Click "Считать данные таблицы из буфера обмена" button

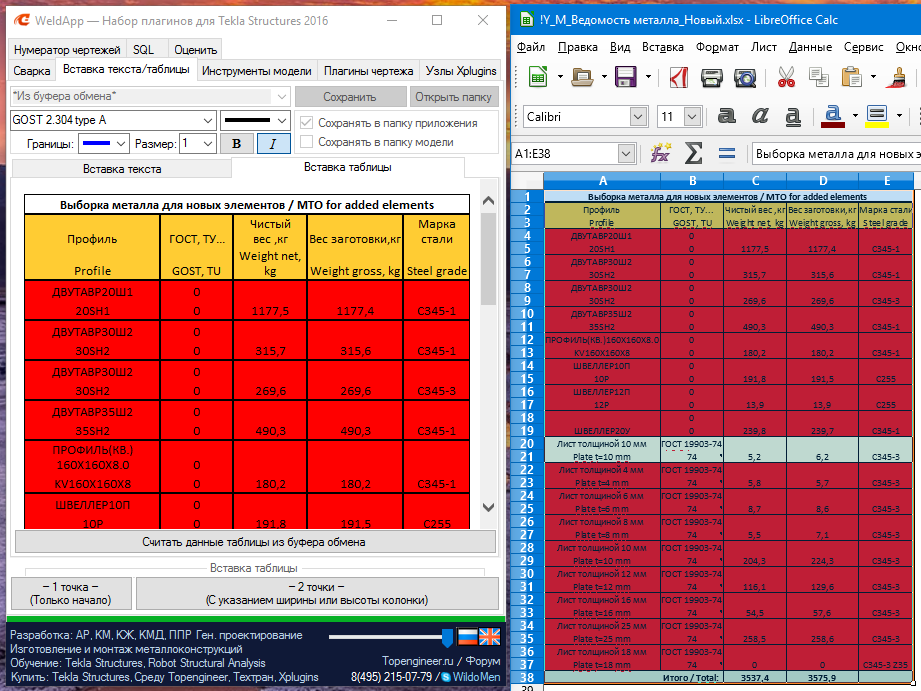click(253, 542)
